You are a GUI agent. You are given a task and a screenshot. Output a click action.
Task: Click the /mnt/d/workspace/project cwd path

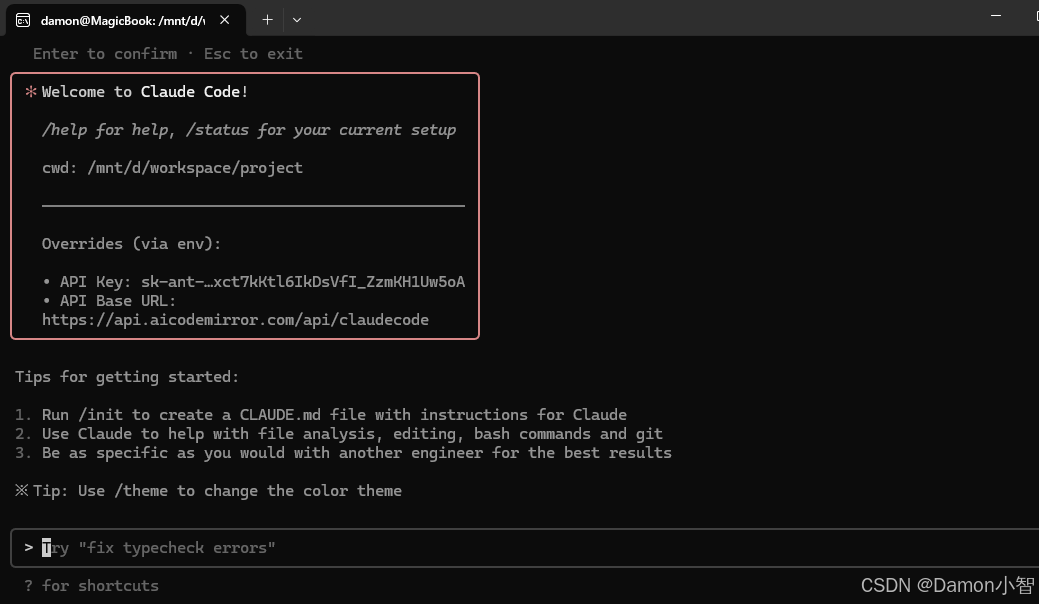[x=195, y=168]
